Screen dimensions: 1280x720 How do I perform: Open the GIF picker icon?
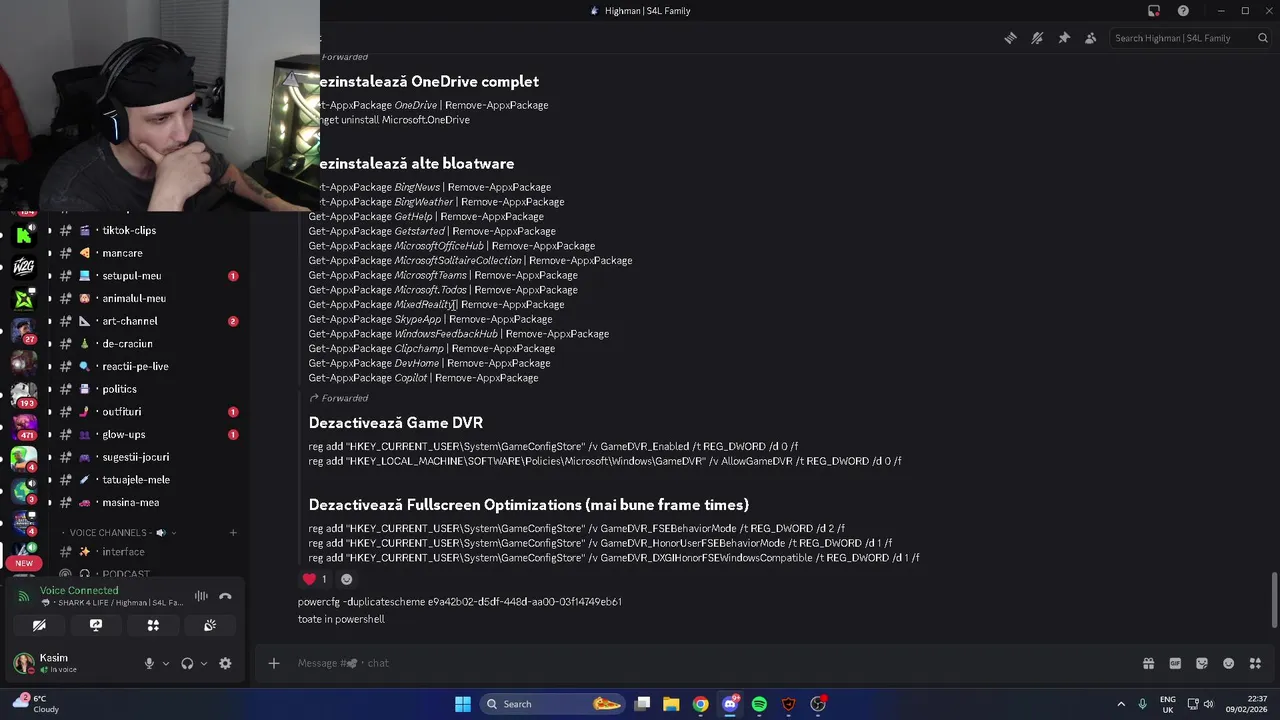pyautogui.click(x=1175, y=663)
